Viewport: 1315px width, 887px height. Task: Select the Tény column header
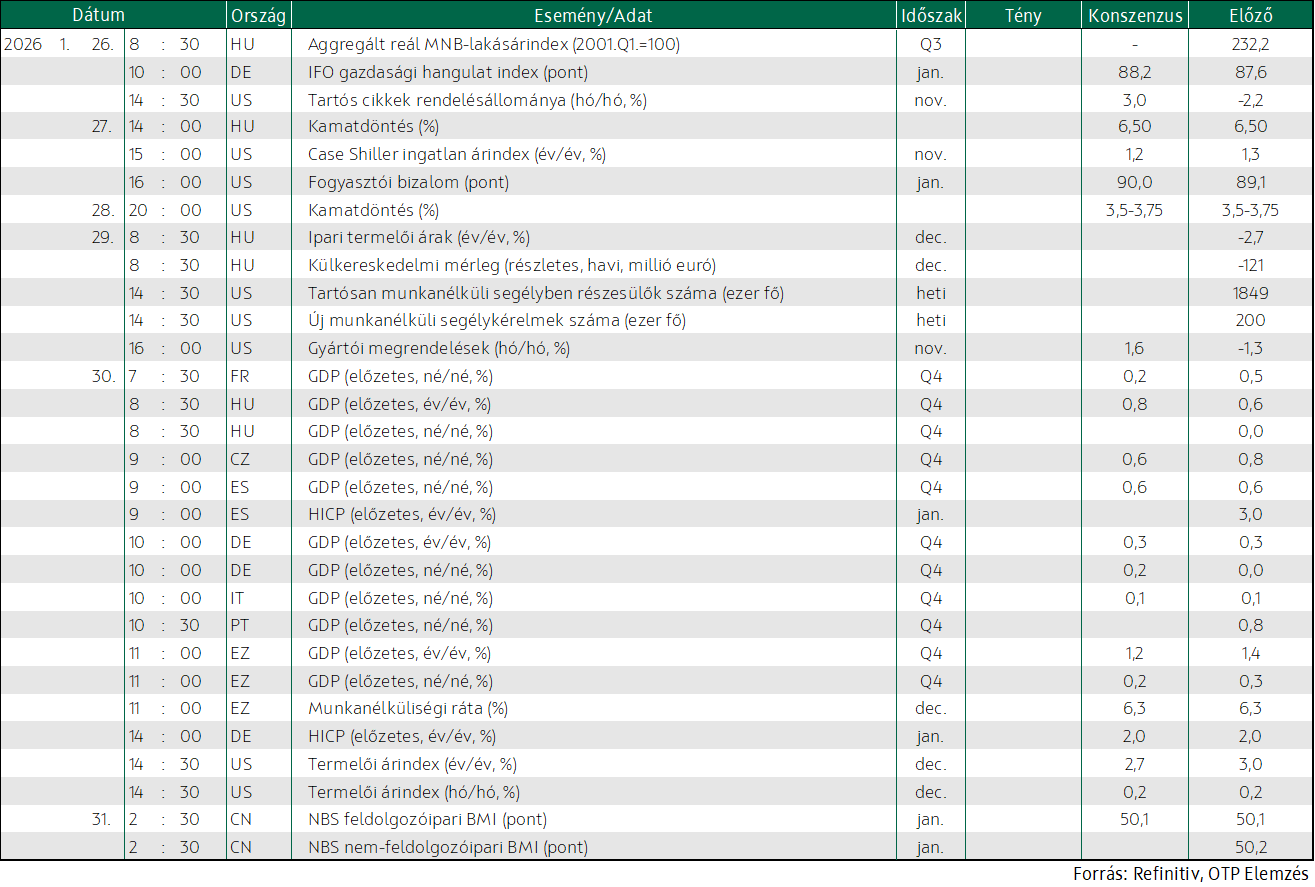pyautogui.click(x=1023, y=16)
